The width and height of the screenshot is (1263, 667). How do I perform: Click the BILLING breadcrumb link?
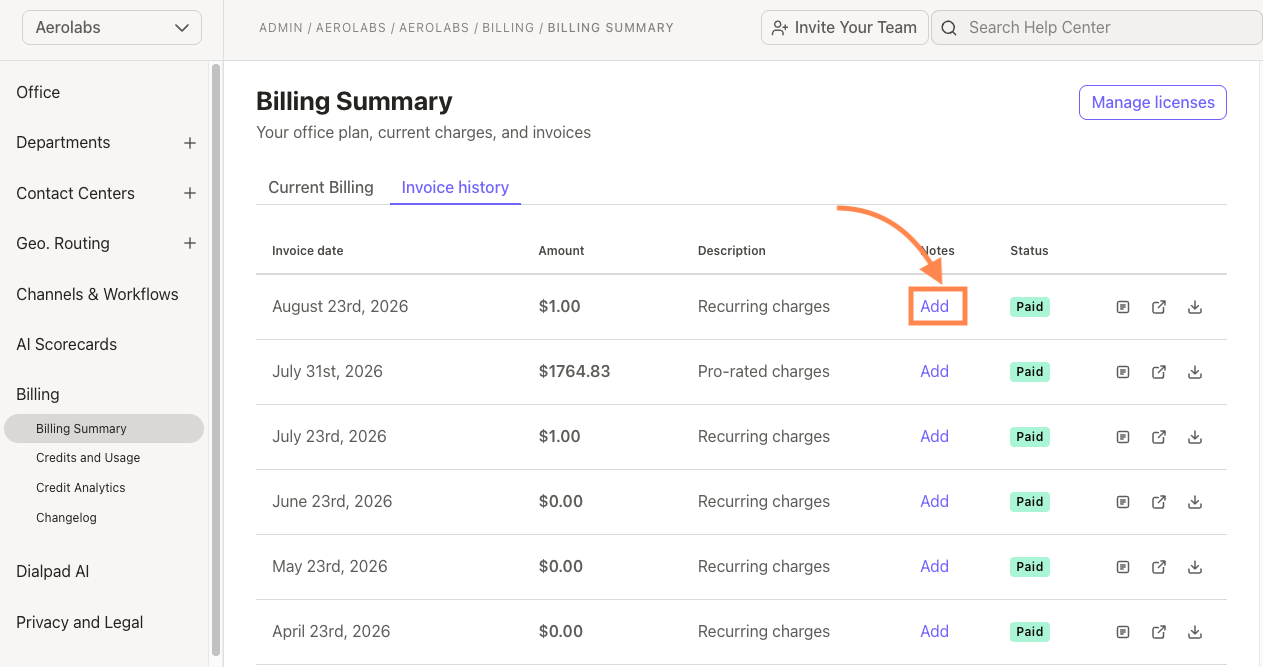tap(508, 28)
